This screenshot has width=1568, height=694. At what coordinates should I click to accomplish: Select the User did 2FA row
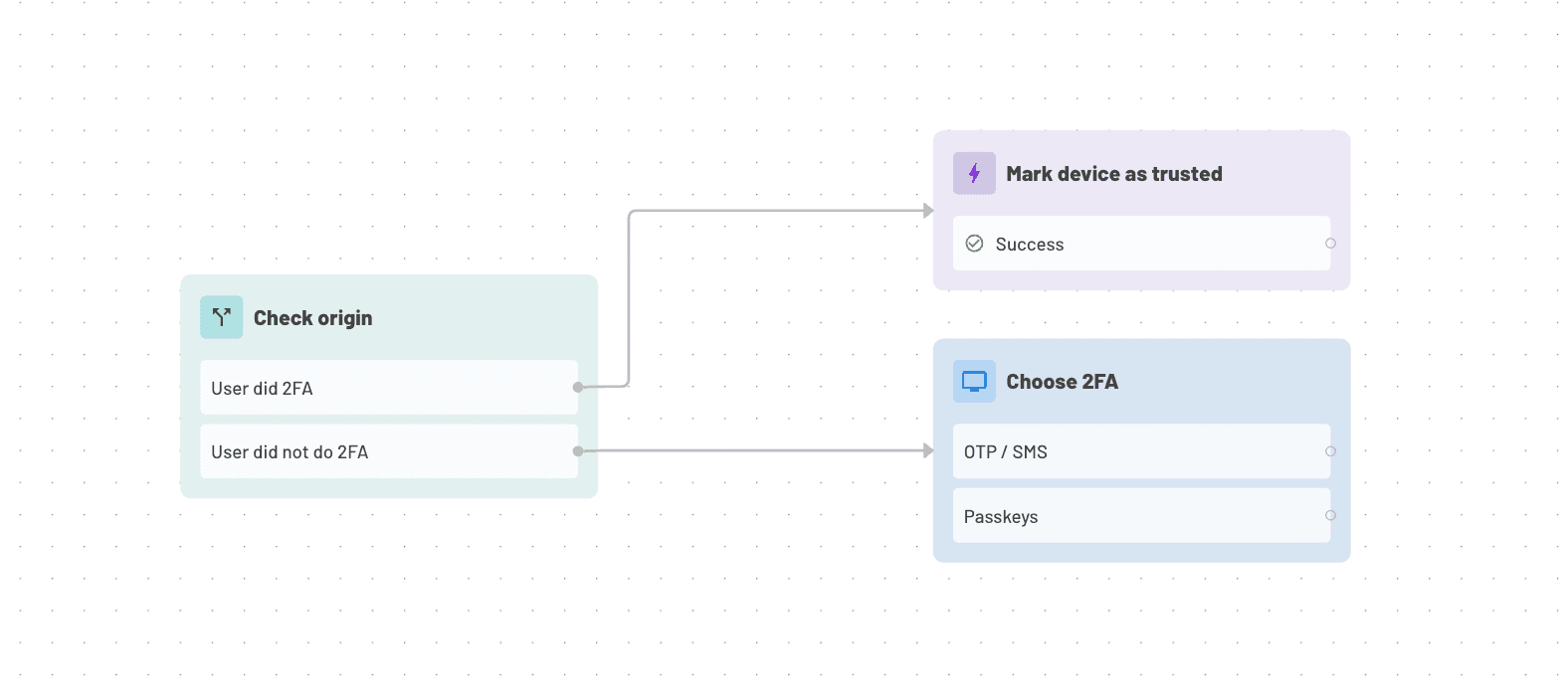tap(389, 388)
